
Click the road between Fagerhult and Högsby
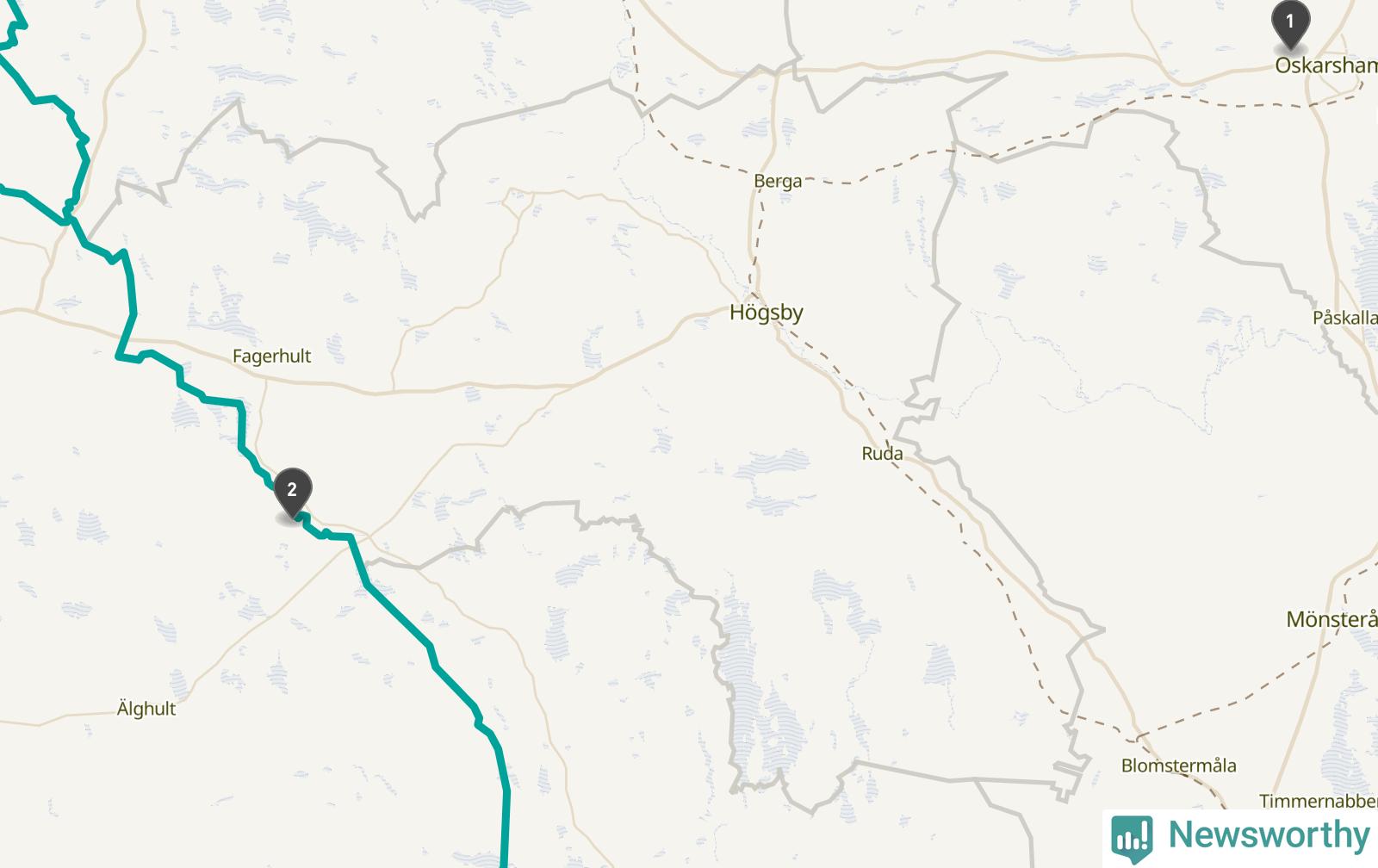[x=482, y=387]
